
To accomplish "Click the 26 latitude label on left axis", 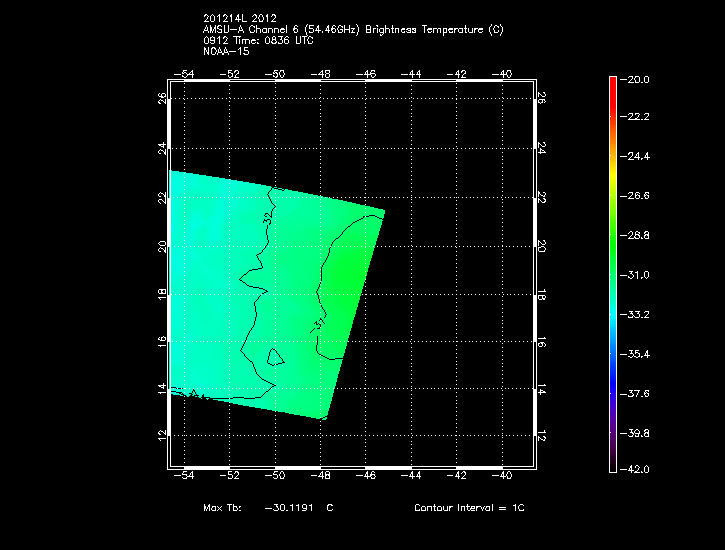I will [x=162, y=98].
